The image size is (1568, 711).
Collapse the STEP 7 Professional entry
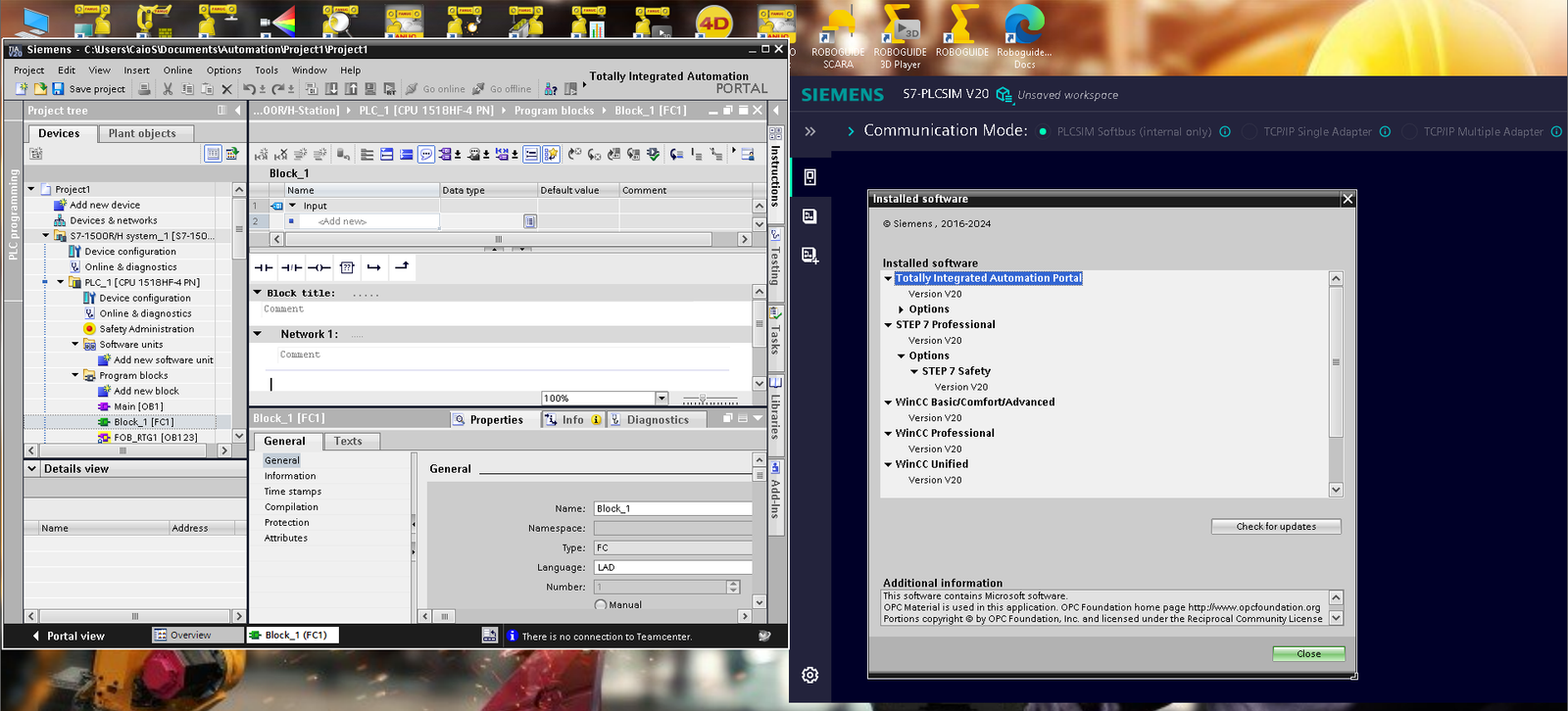click(888, 325)
